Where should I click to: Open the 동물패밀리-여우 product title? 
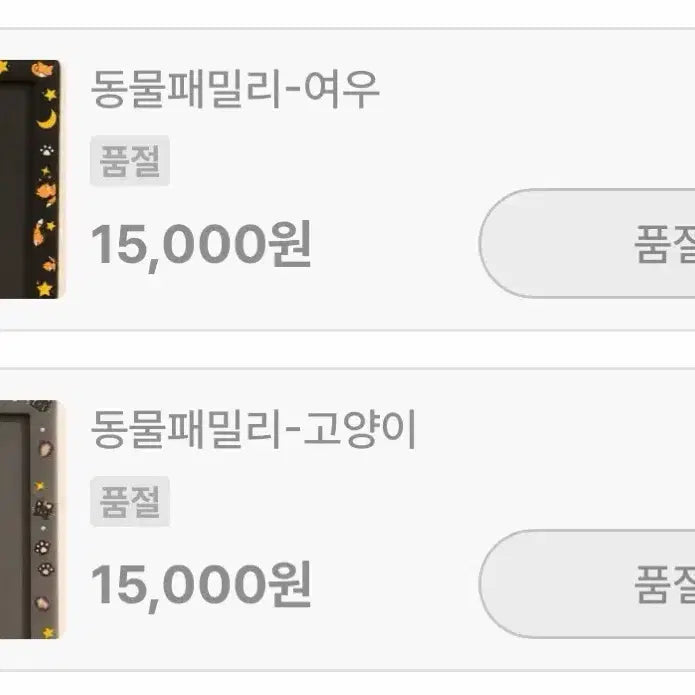pos(235,89)
